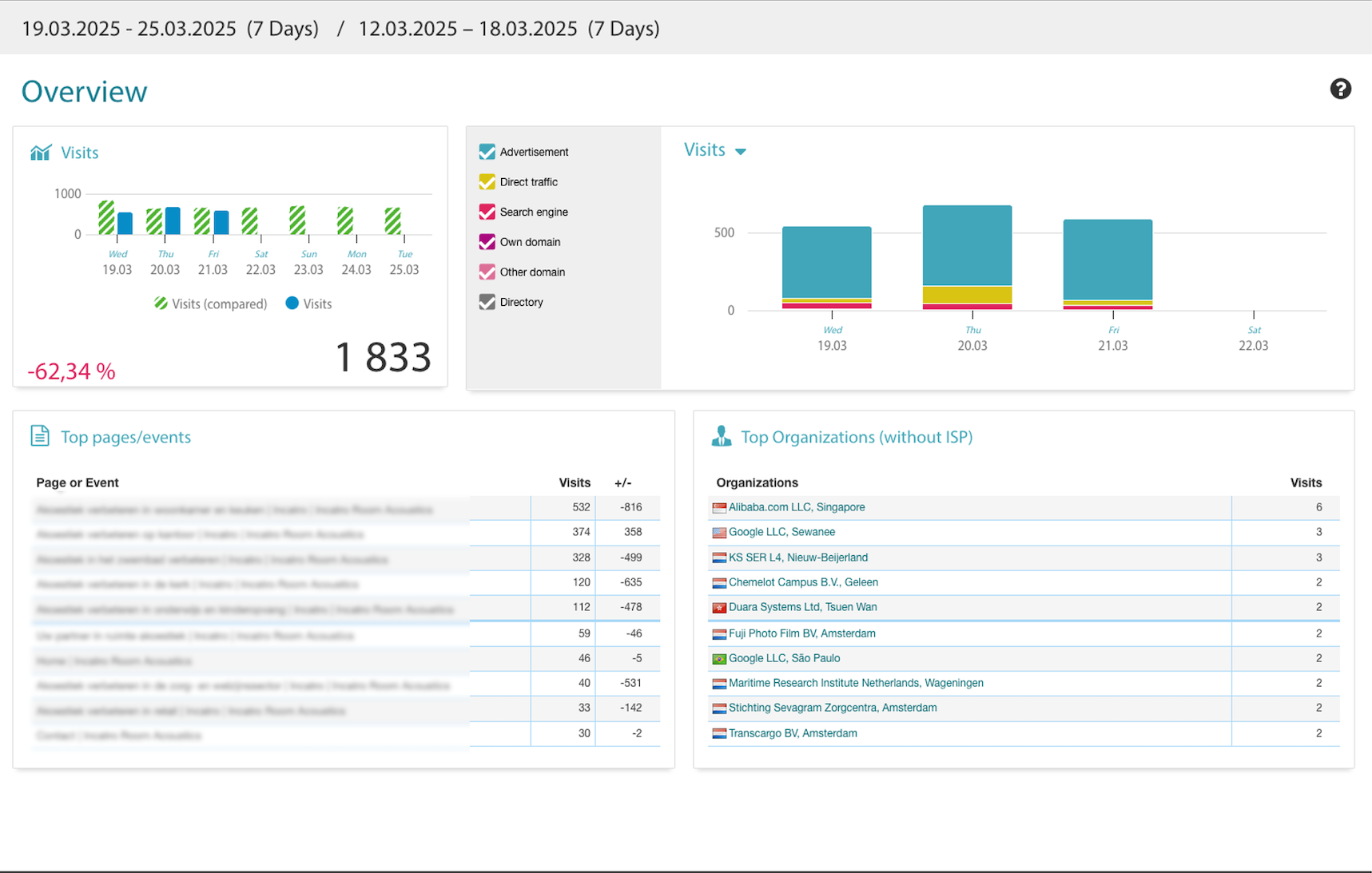Click the Visits chart icon
This screenshot has height=873, width=1372.
(x=41, y=152)
